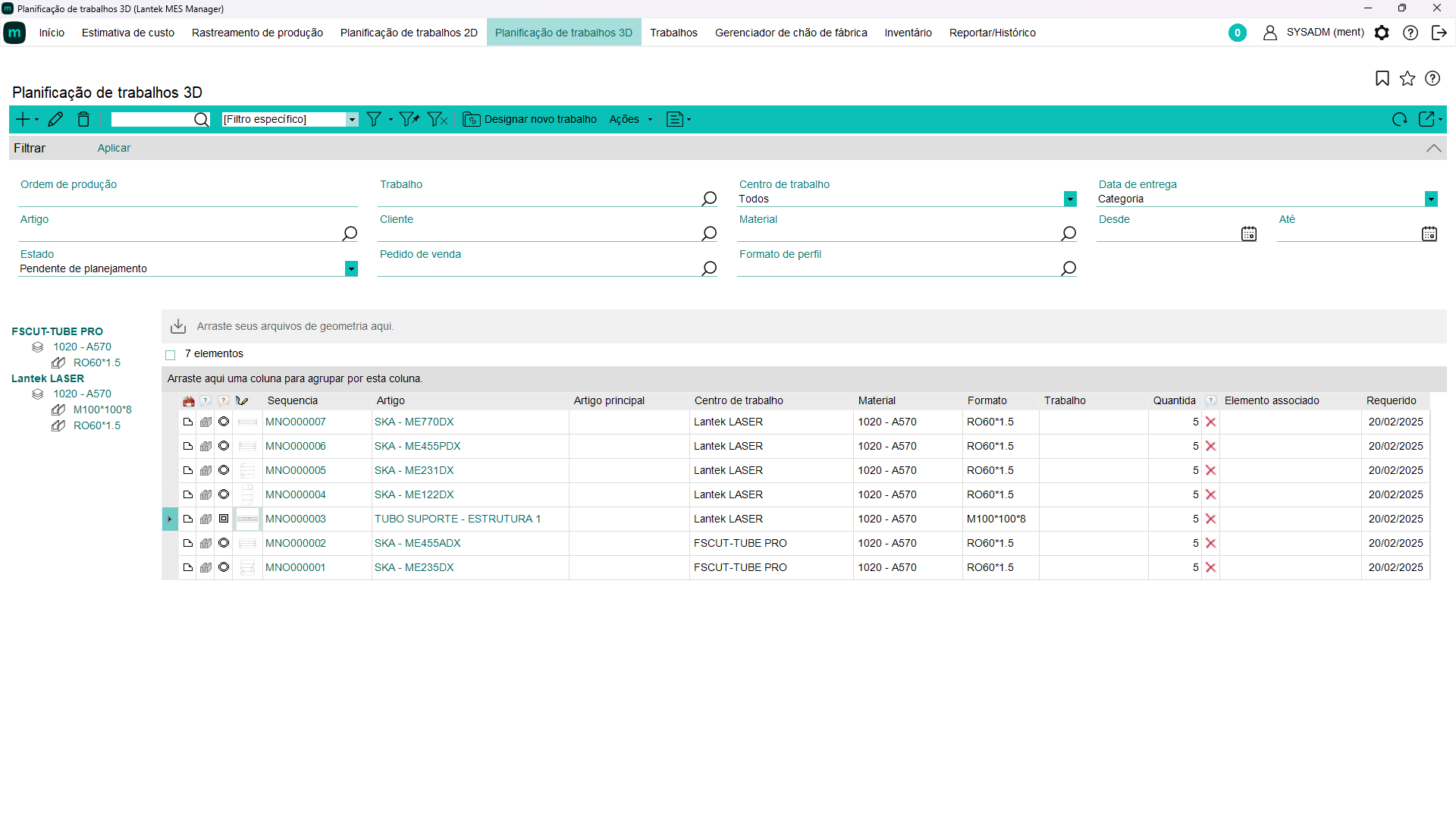Viewport: 1456px width, 819px height.
Task: Click the pencil column header icon
Action: 242,401
